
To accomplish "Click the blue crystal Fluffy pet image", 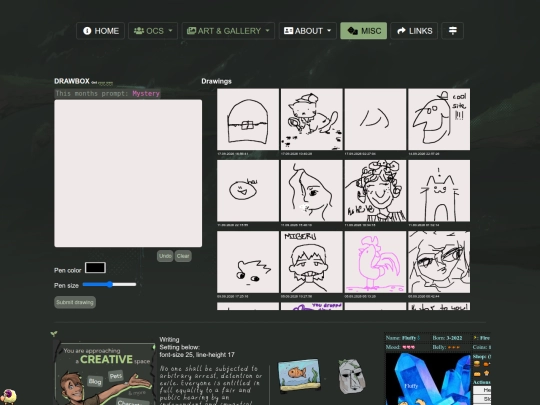I will click(x=428, y=379).
